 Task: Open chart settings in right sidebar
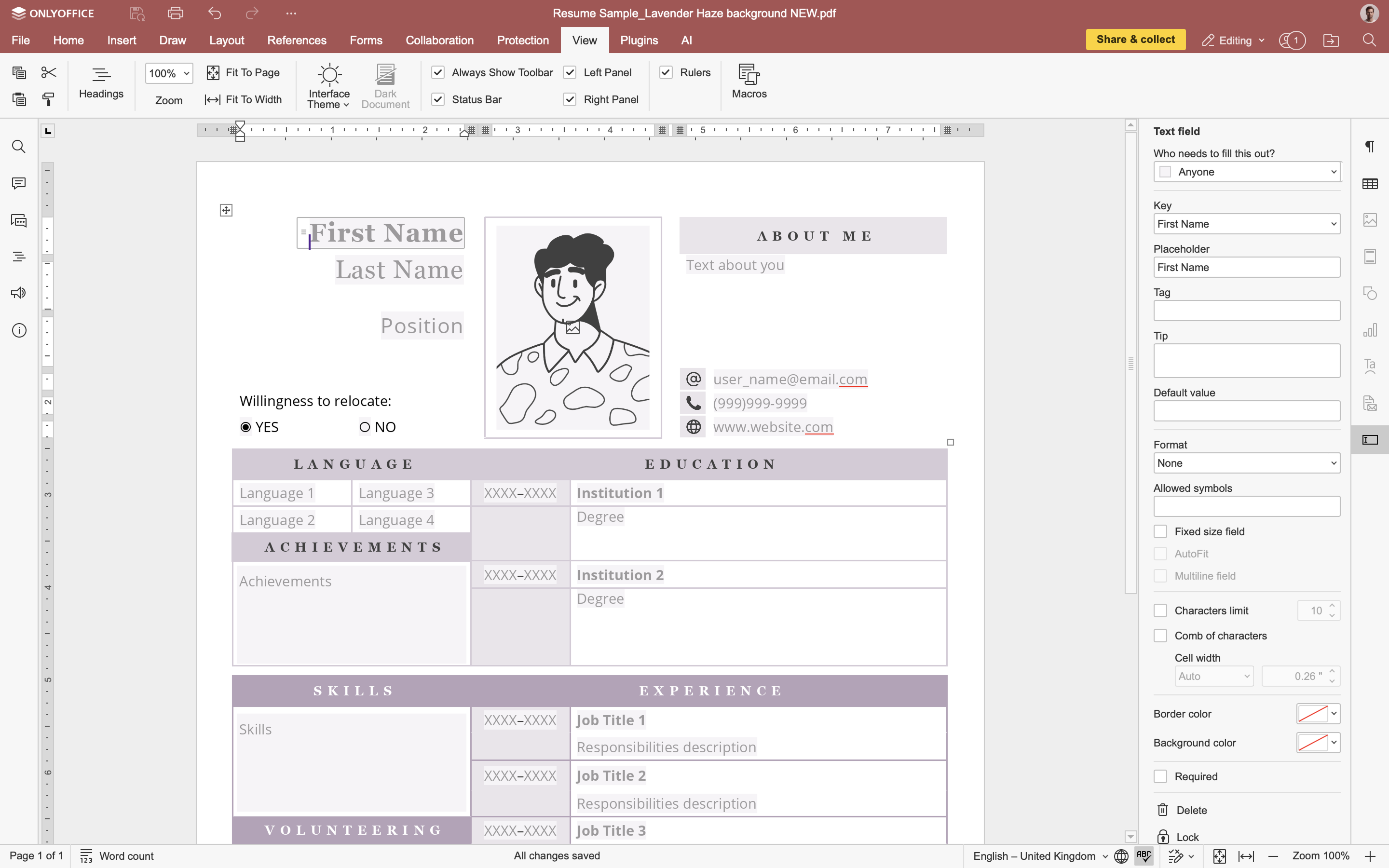pos(1370,330)
